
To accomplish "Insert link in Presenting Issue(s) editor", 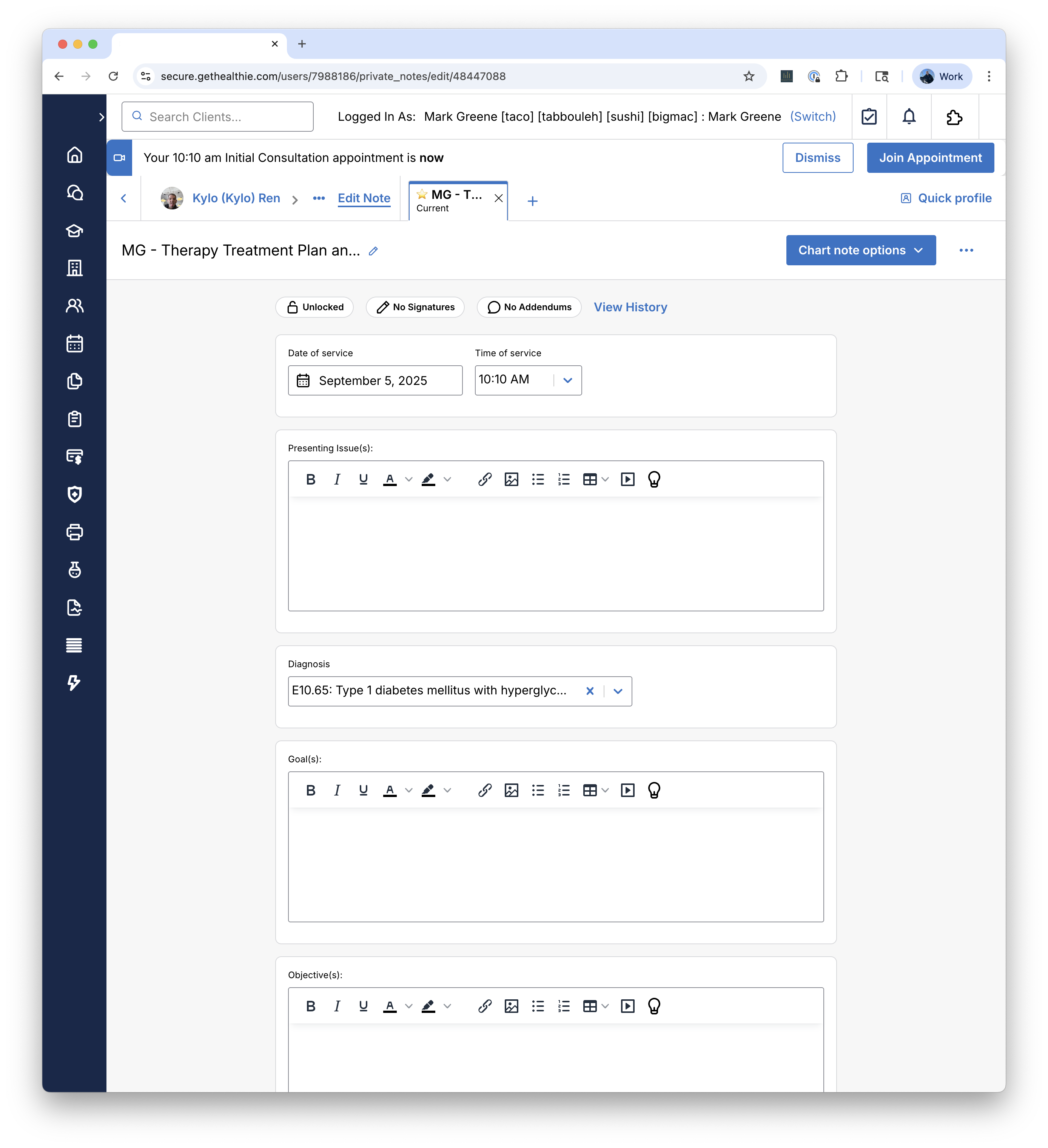I will click(485, 480).
